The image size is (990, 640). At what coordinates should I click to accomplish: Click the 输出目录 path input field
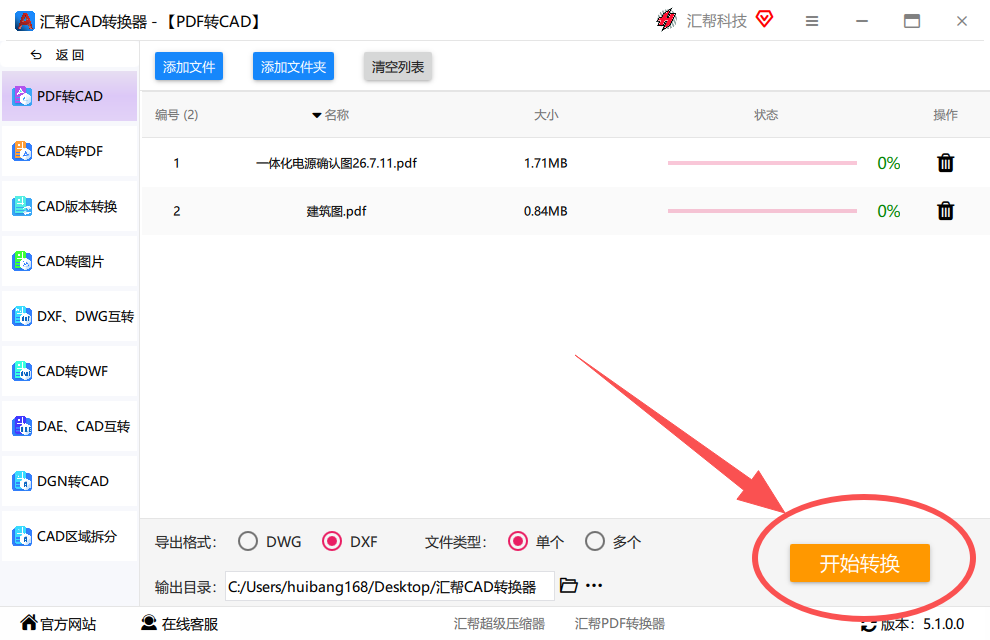click(390, 586)
